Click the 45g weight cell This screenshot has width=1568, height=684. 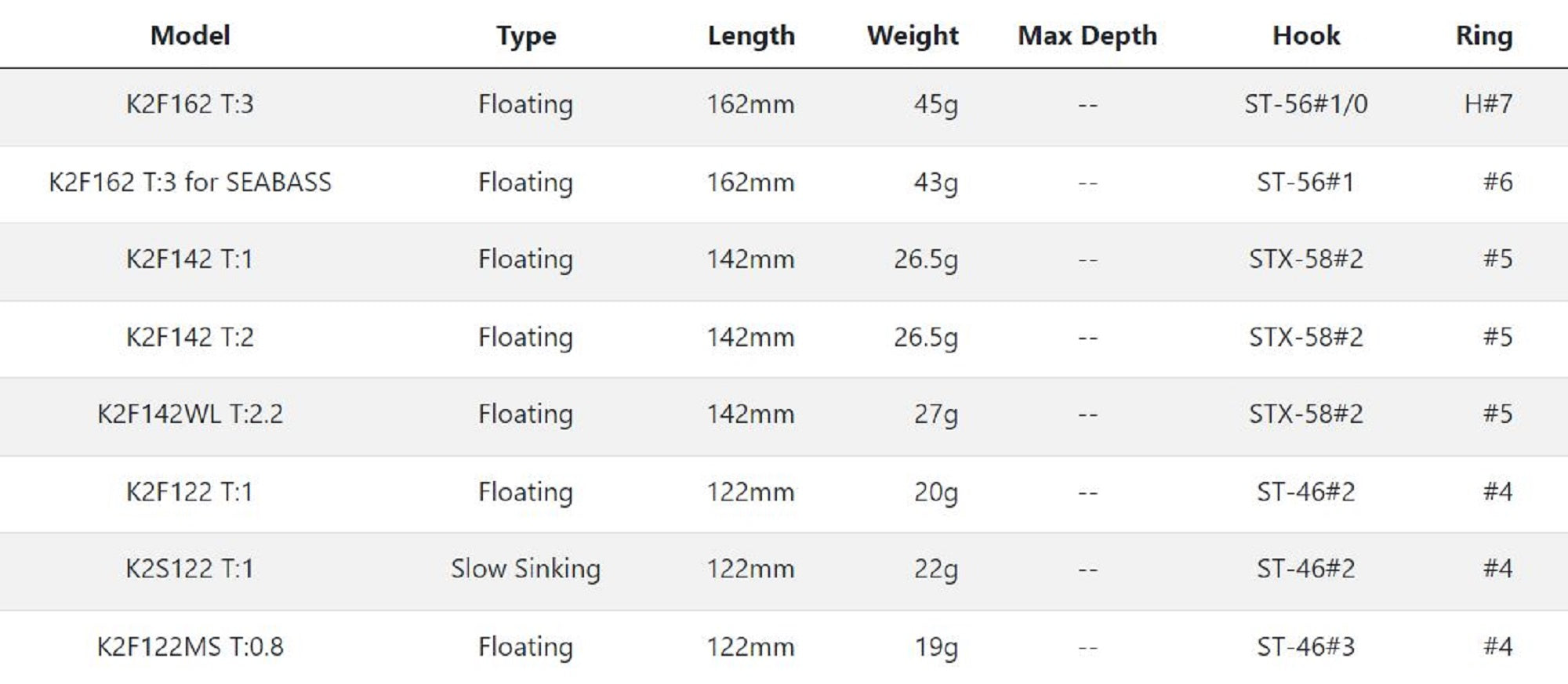pyautogui.click(x=935, y=104)
